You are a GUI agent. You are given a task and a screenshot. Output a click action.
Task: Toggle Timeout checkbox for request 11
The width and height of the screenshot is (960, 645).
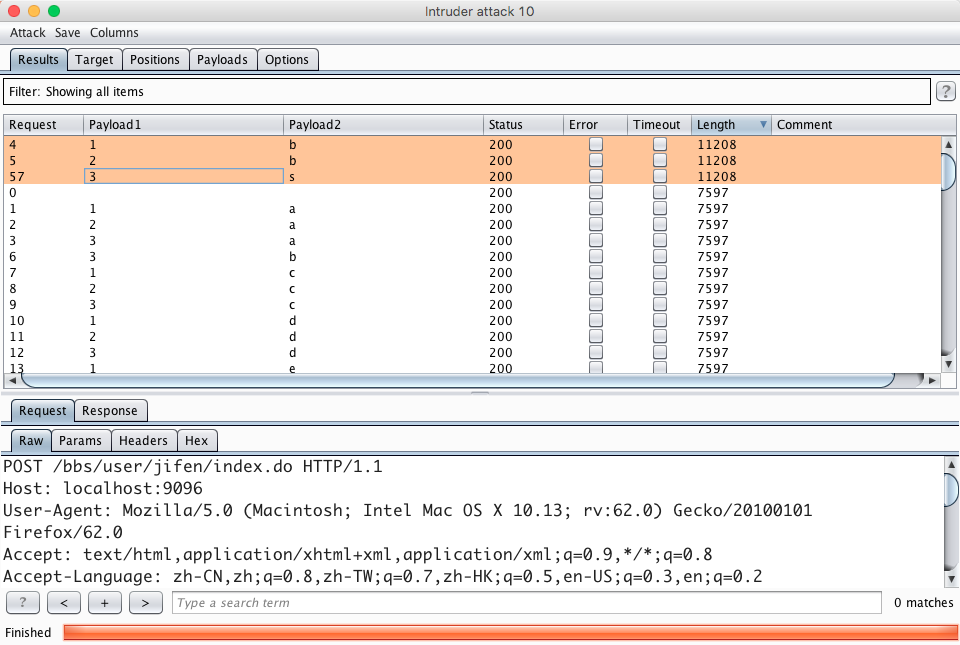(660, 337)
